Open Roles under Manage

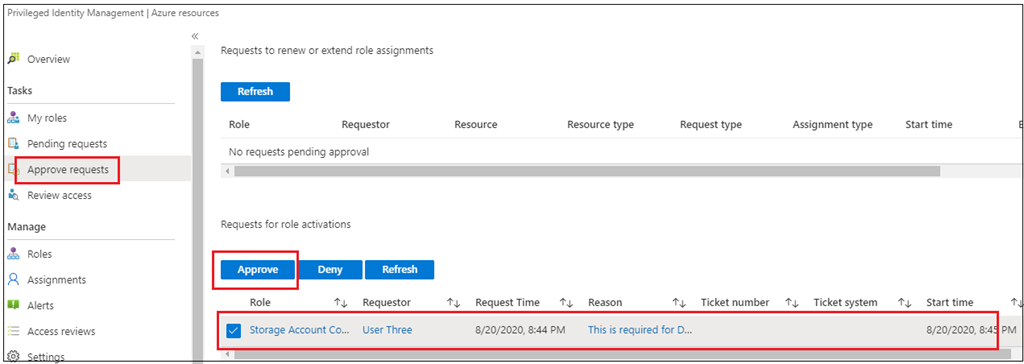[39, 254]
